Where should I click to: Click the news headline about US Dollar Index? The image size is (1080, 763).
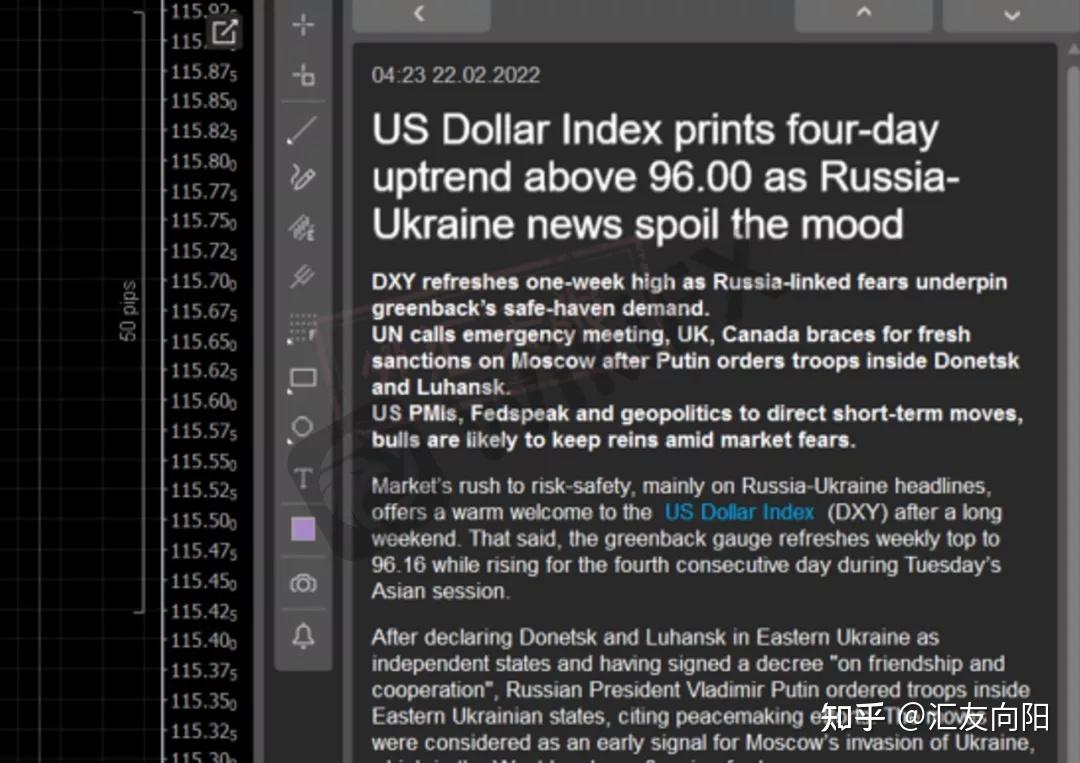(665, 176)
